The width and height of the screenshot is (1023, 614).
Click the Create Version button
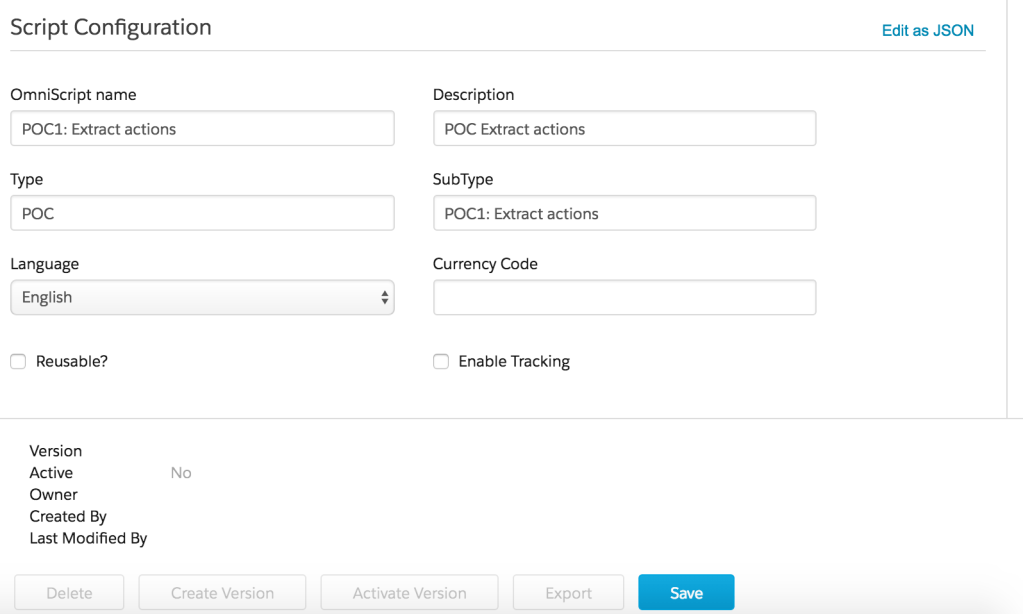(222, 593)
